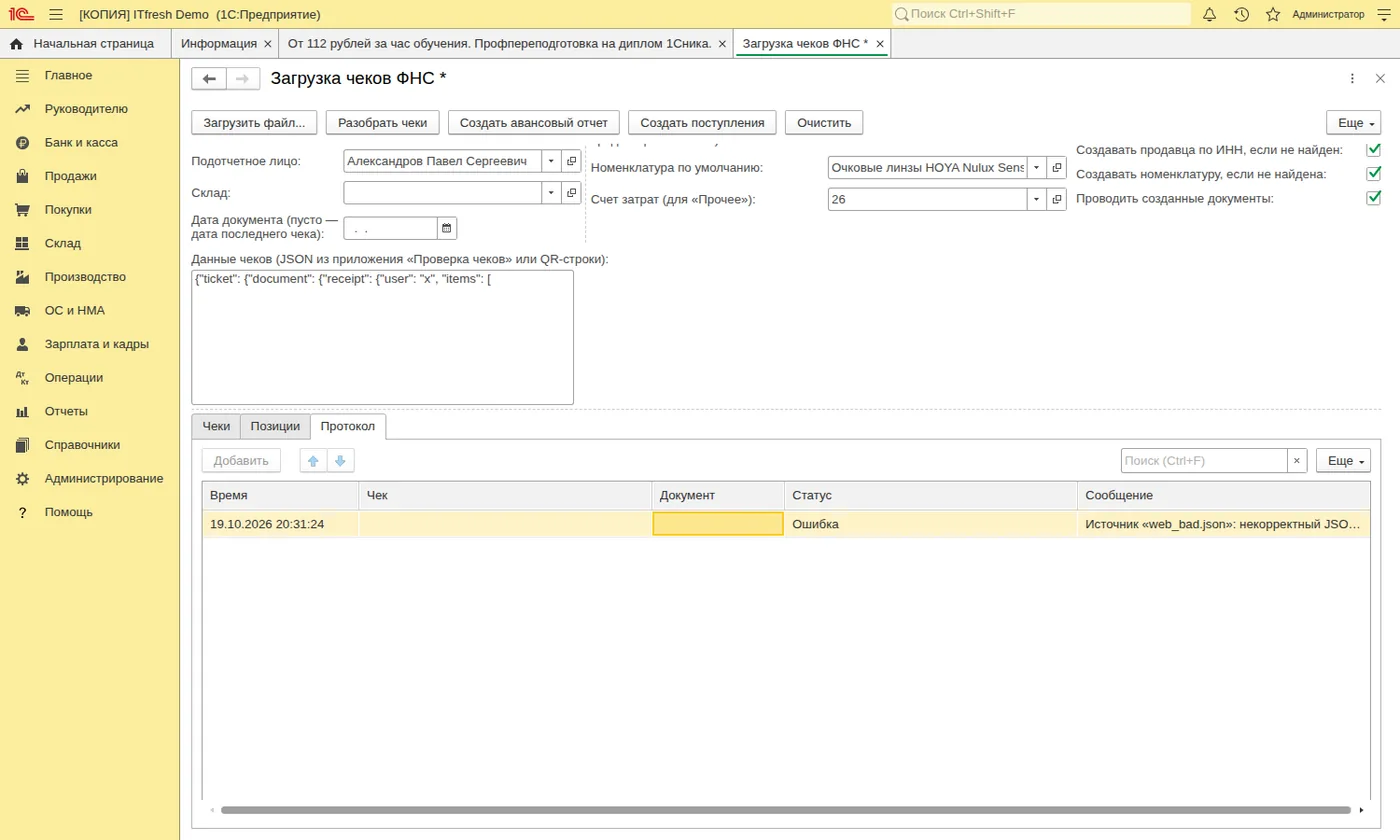Open selected Подотчетное лицо record
Screen dimensions: 1400x840
point(571,161)
